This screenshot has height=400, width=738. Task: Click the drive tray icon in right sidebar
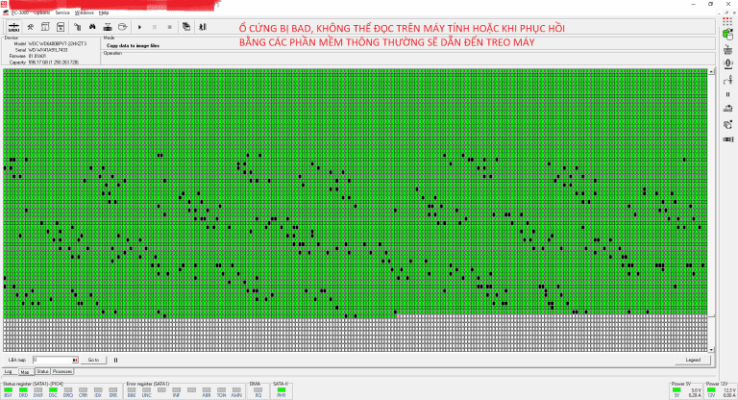(728, 109)
